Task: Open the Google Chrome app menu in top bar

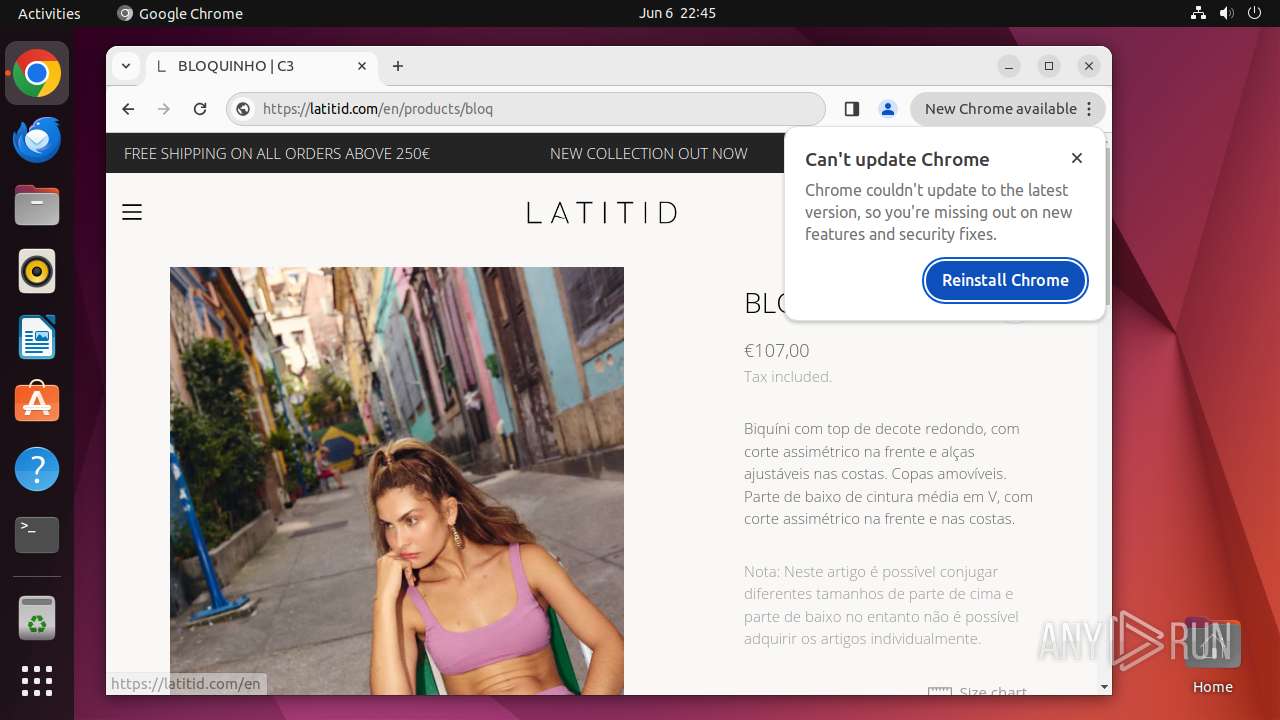Action: [180, 13]
